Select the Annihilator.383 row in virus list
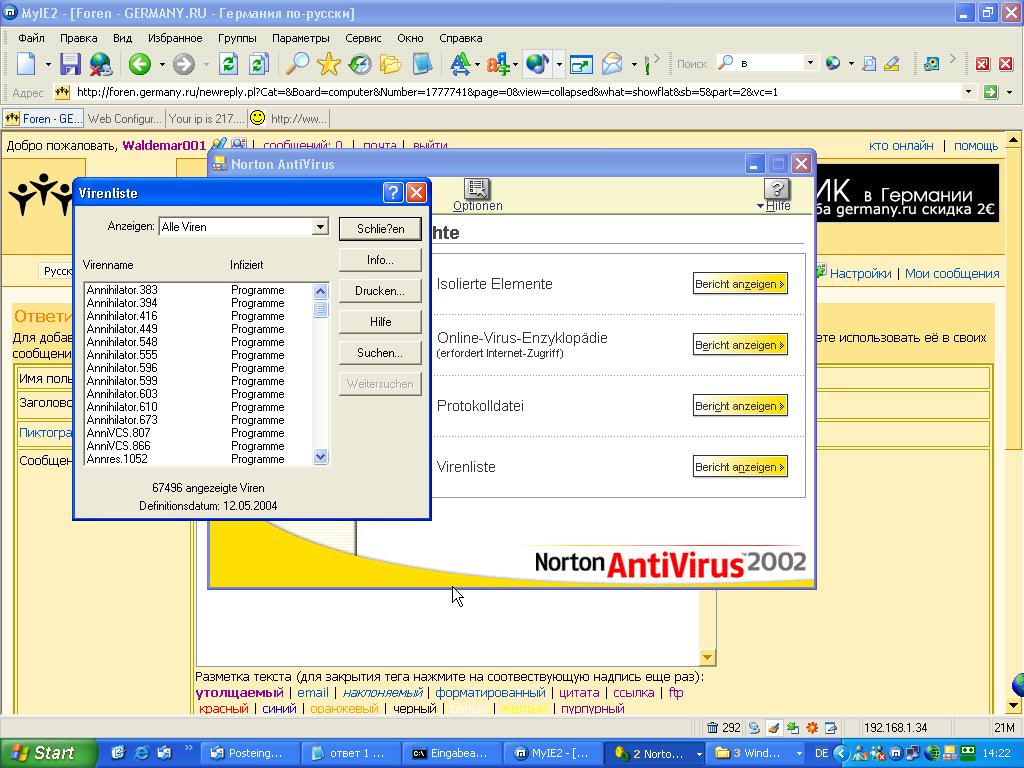Image resolution: width=1024 pixels, height=768 pixels. tap(199, 290)
